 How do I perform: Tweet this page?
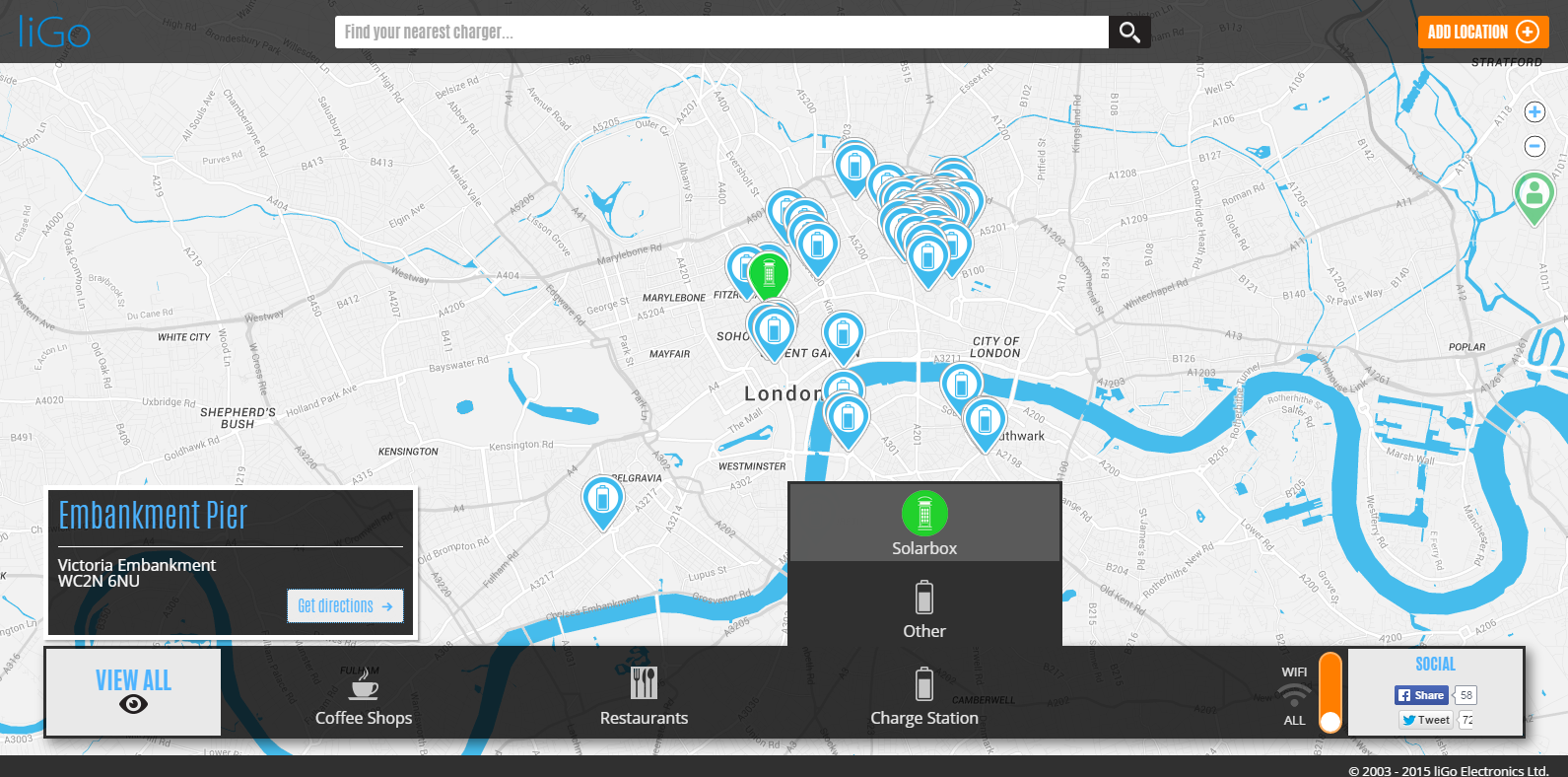pos(1426,720)
